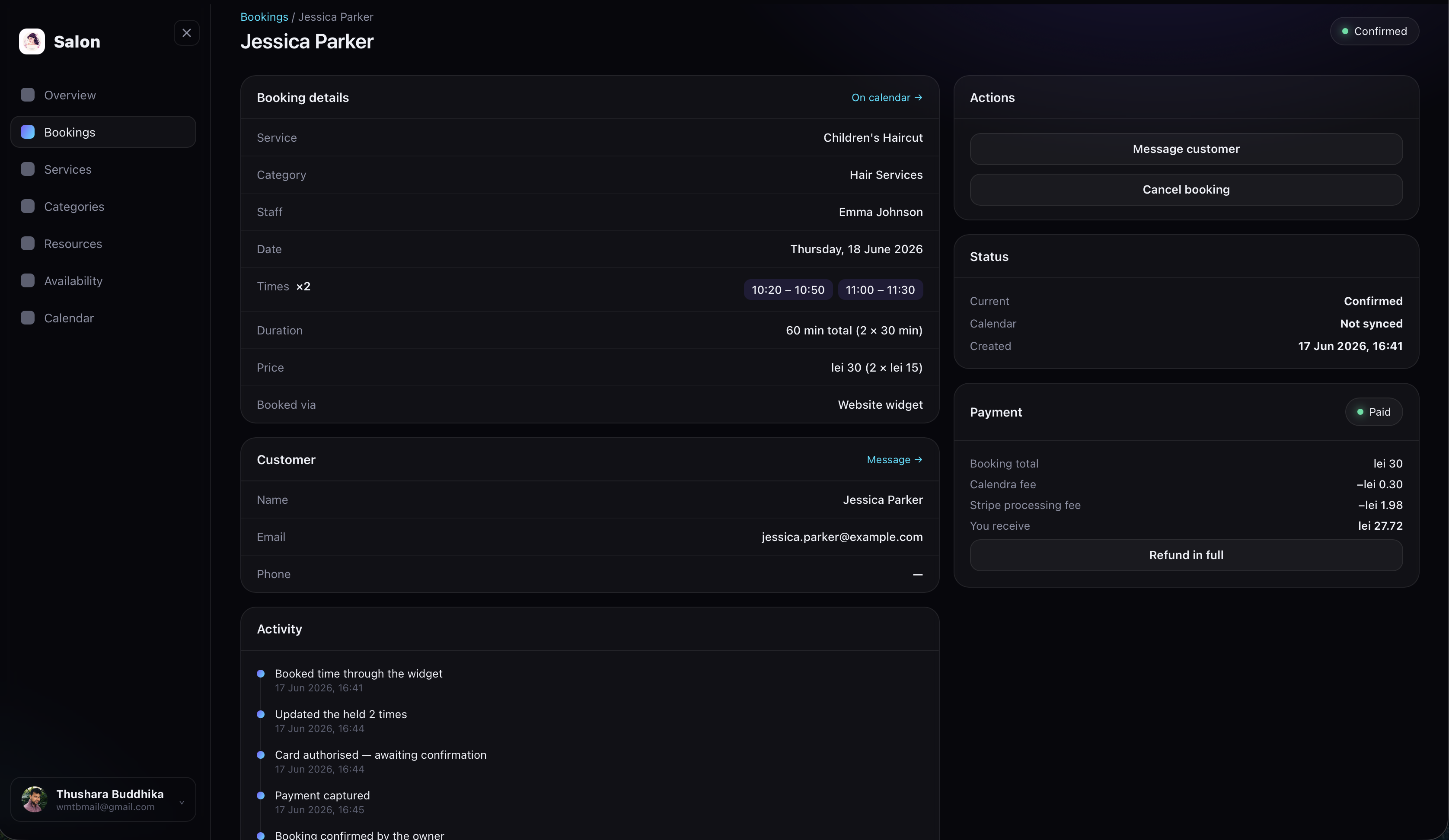Close the sidebar with X icon
Image resolution: width=1449 pixels, height=840 pixels.
coord(186,33)
